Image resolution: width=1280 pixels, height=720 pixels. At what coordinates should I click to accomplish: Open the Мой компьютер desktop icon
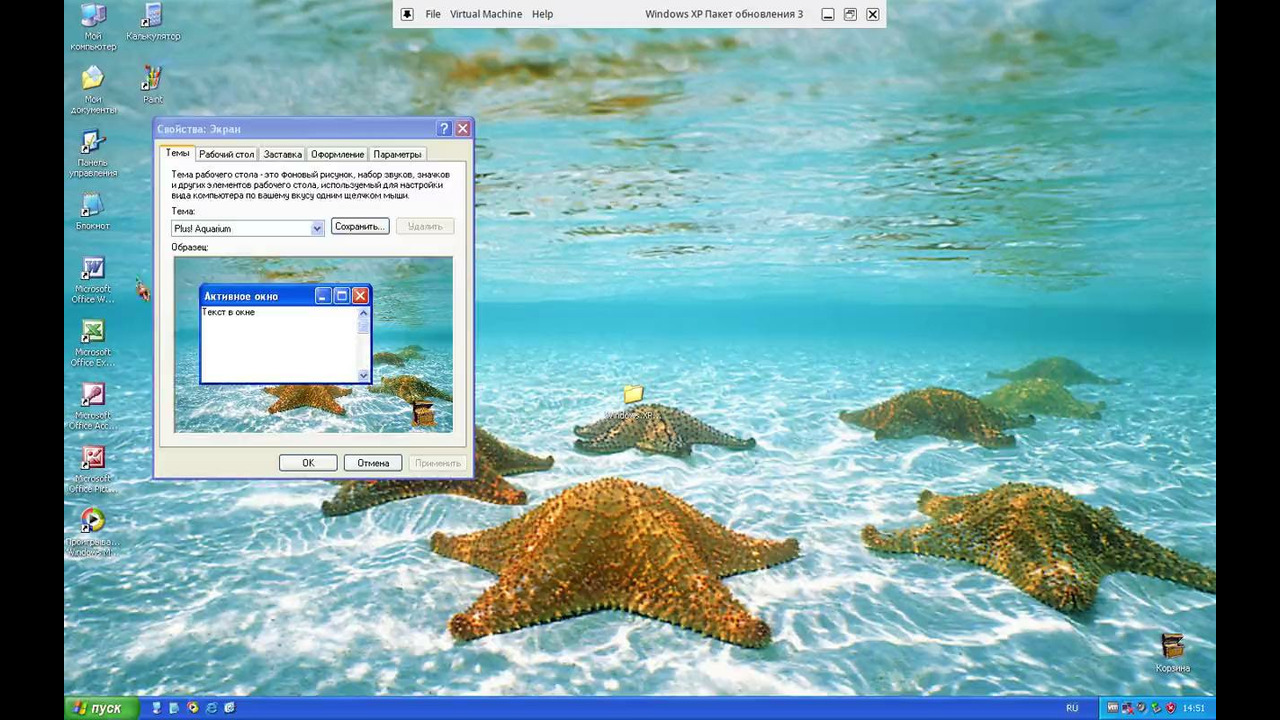(93, 18)
